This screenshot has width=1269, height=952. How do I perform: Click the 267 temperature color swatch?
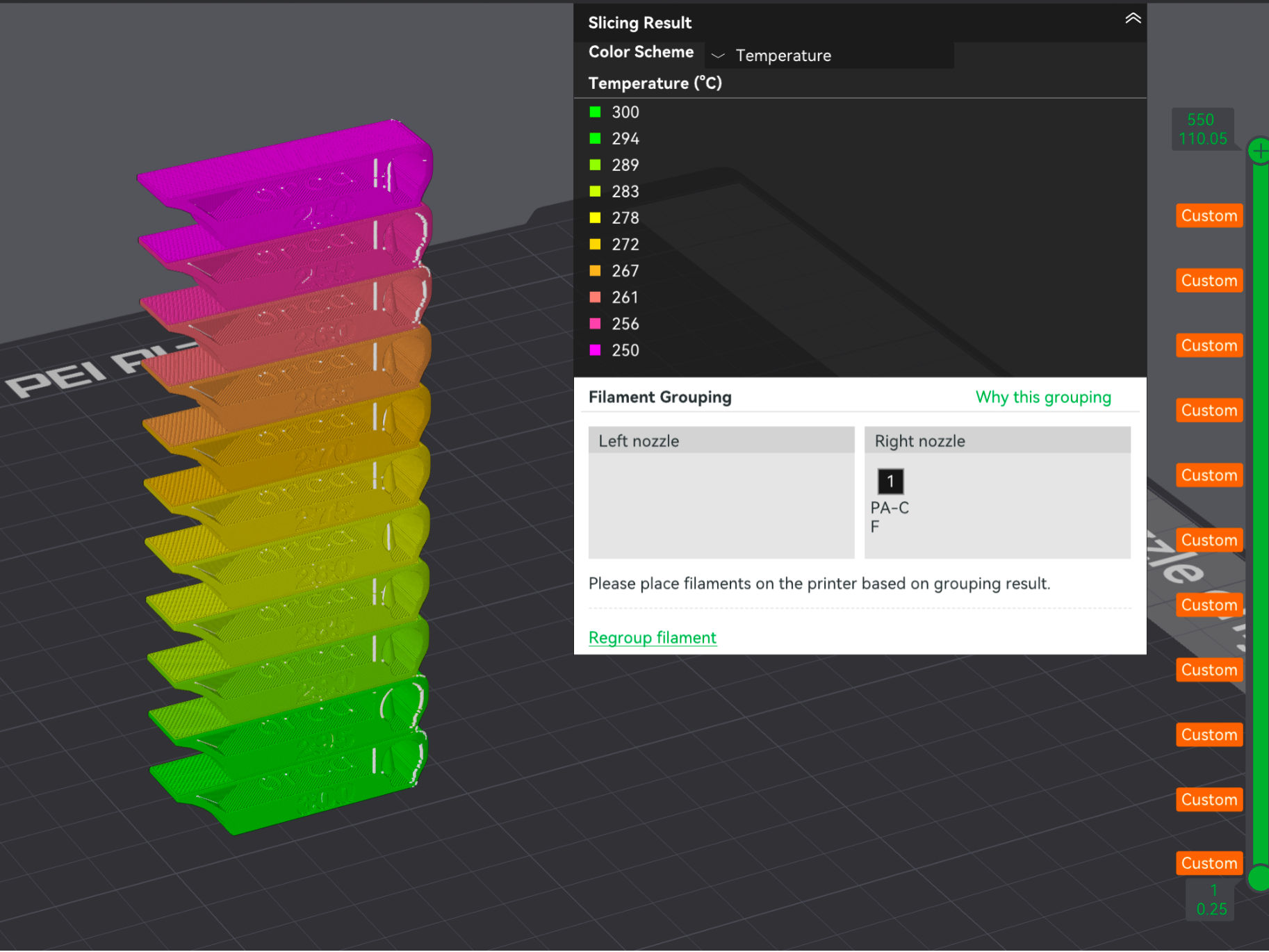click(x=595, y=270)
